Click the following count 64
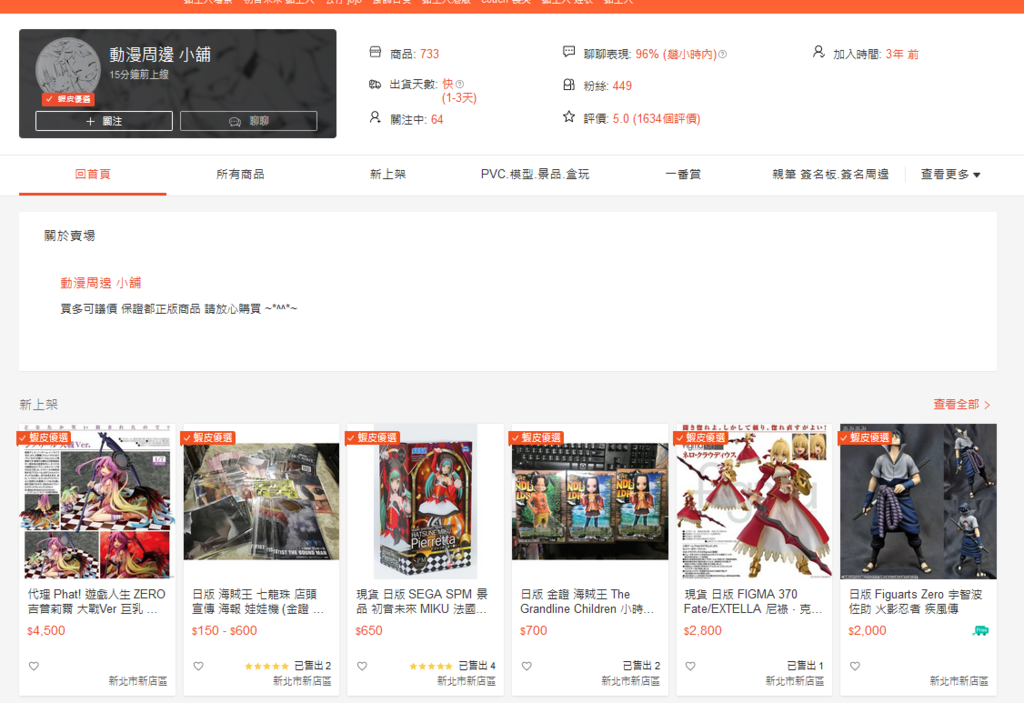The height and width of the screenshot is (703, 1024). pyautogui.click(x=437, y=120)
